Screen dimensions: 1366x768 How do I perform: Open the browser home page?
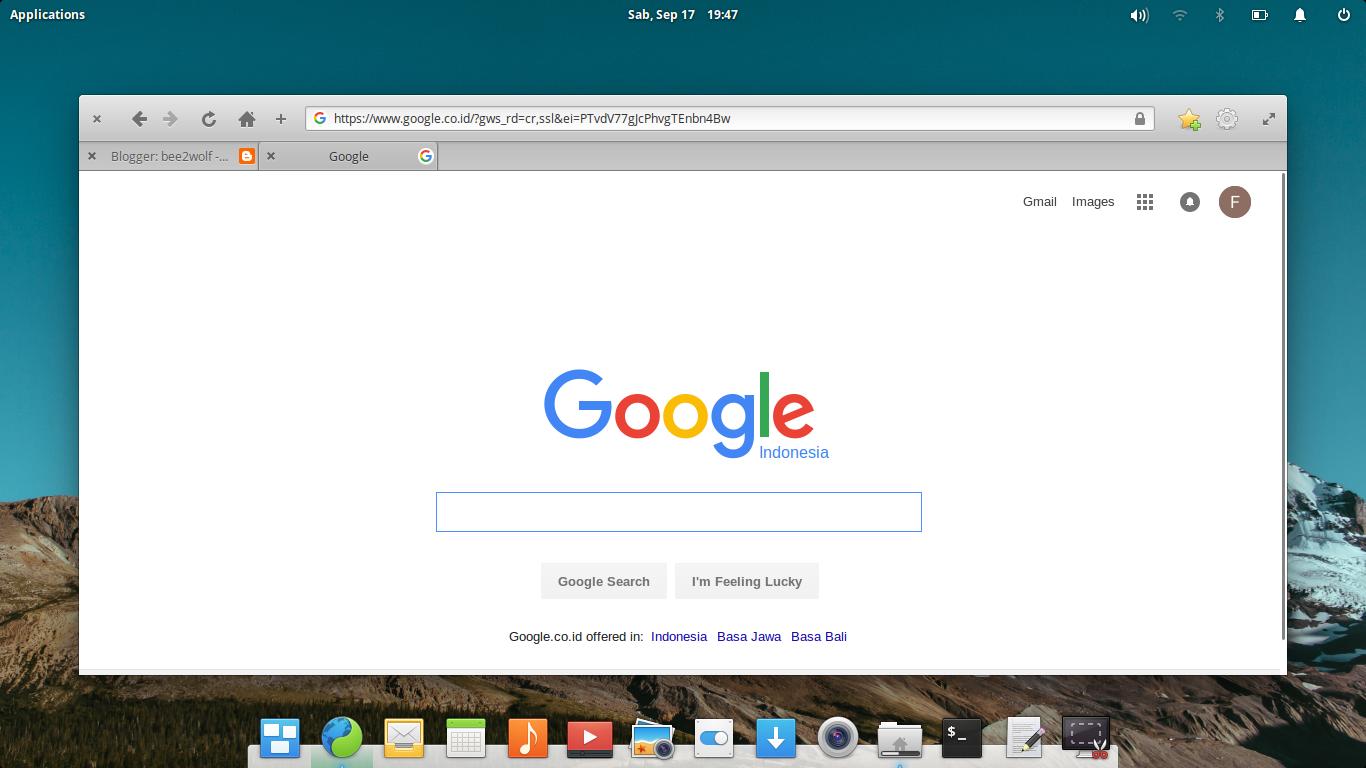pos(247,118)
